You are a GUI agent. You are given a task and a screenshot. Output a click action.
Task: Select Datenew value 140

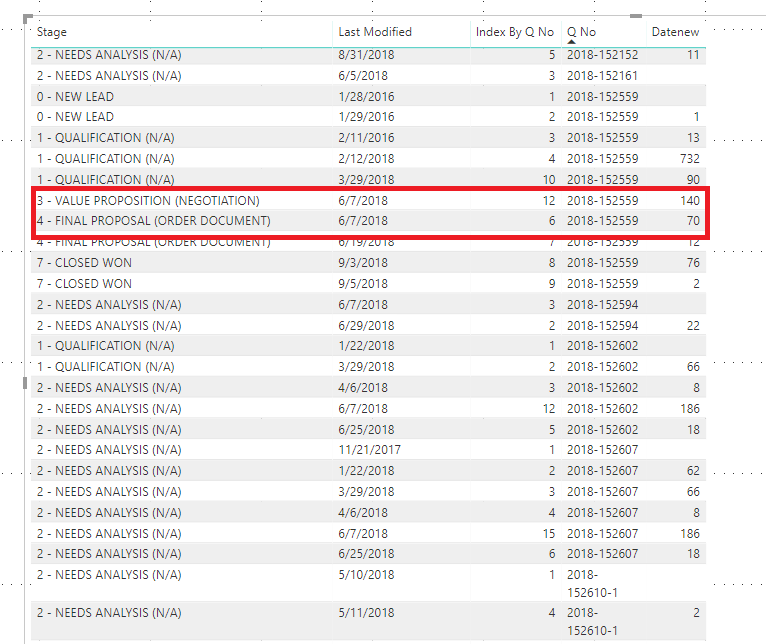690,201
